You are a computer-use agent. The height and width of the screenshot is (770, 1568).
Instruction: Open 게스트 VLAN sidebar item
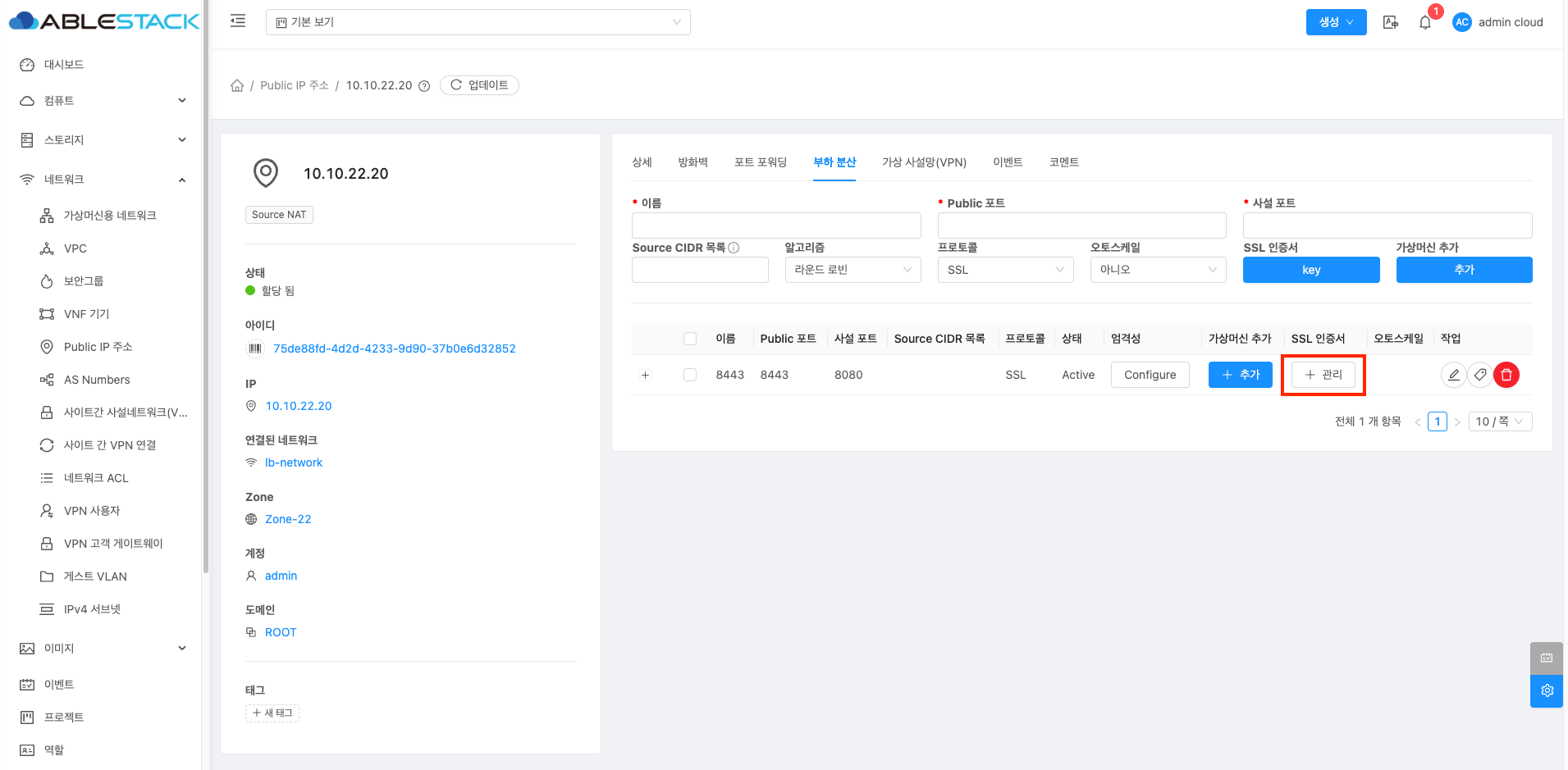[x=95, y=576]
